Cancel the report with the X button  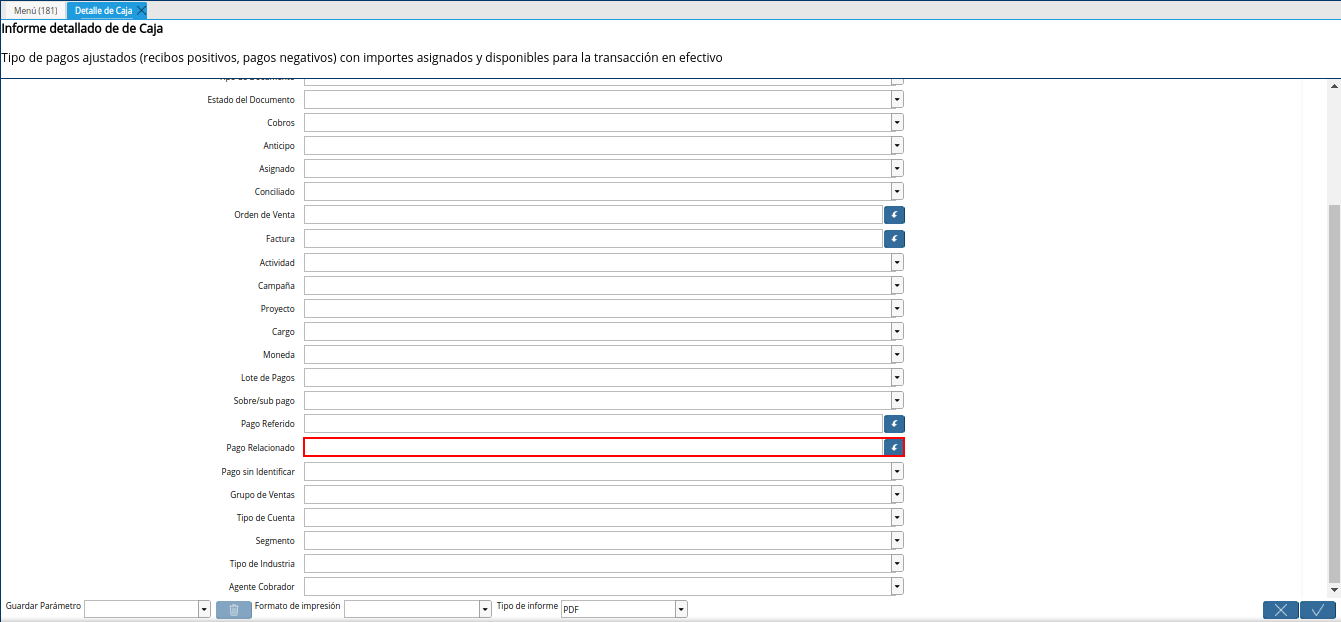(1280, 610)
